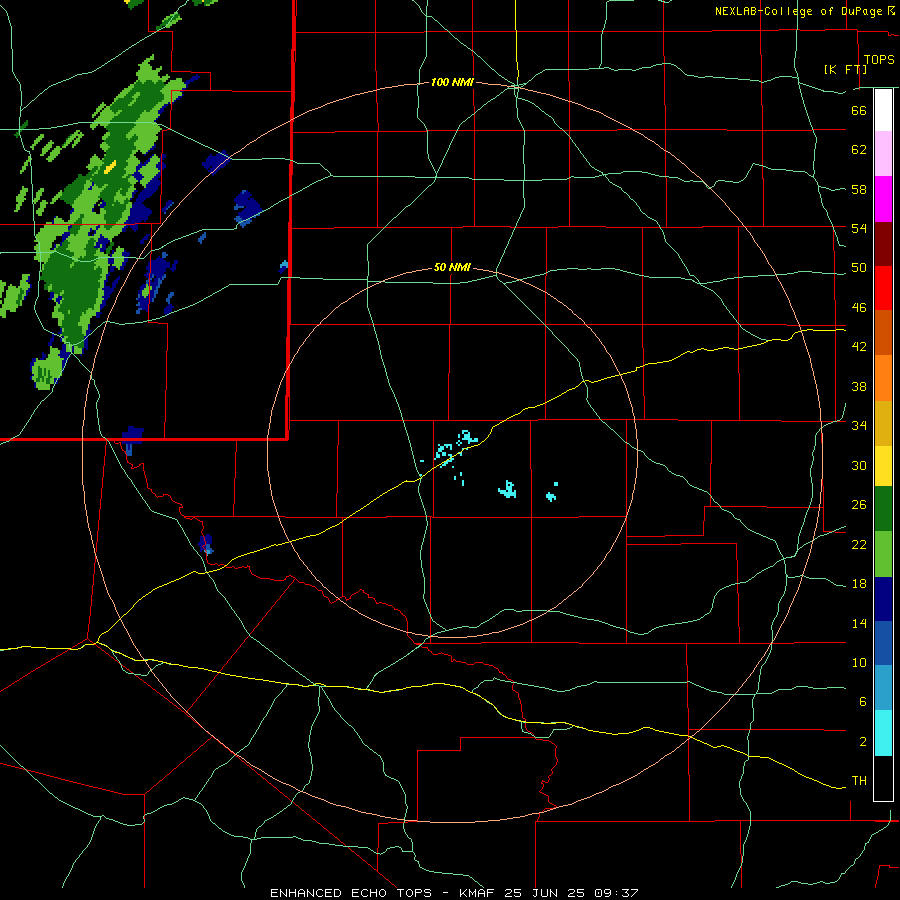
Task: Select the steel blue swatch below 10
Action: (x=883, y=688)
